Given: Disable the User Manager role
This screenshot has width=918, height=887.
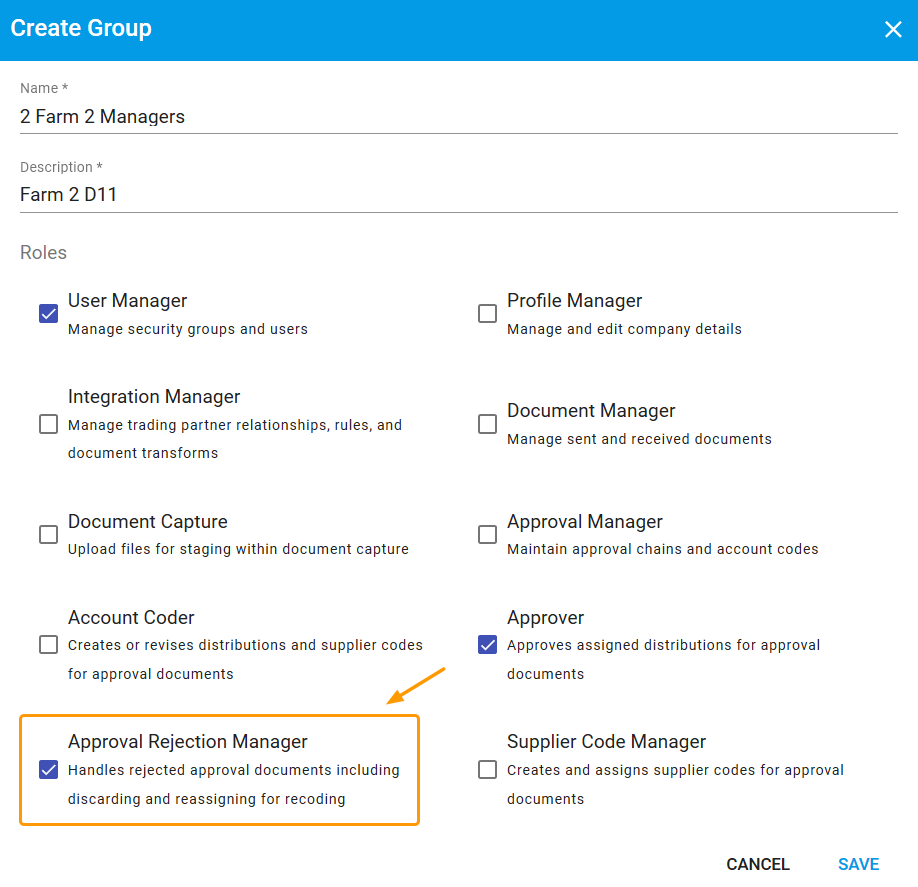Looking at the screenshot, I should (x=48, y=313).
